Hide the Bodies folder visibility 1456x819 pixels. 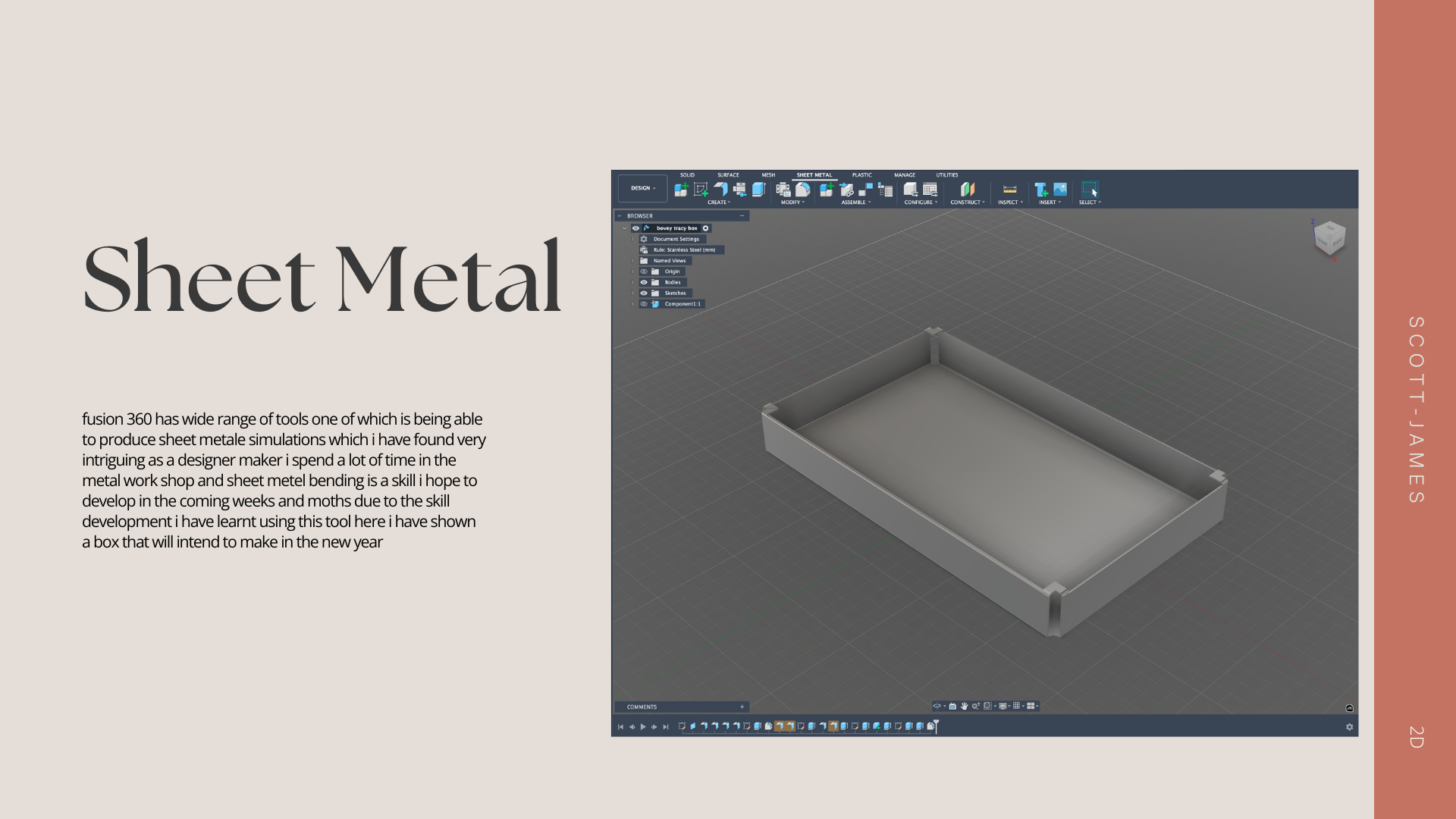click(644, 282)
